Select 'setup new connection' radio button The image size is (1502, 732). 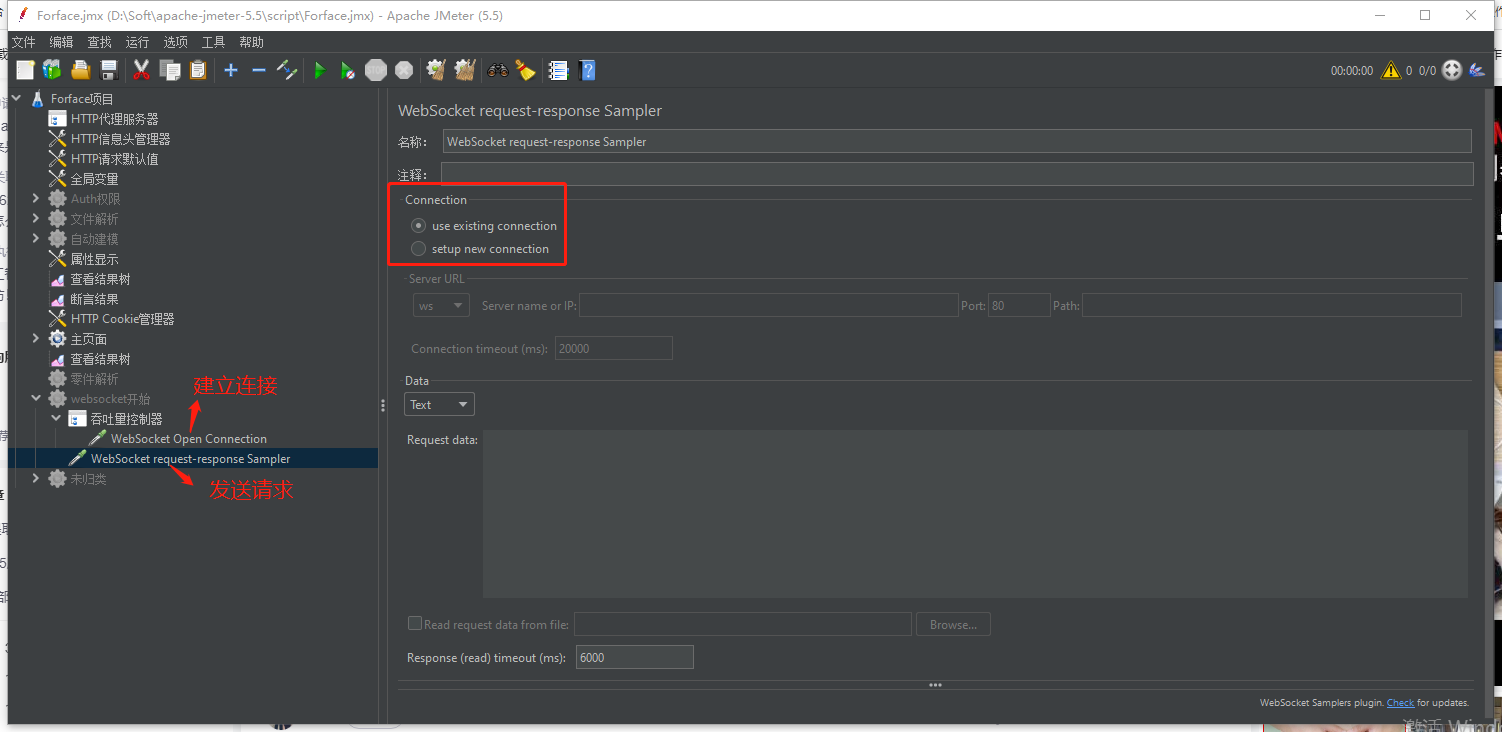tap(419, 249)
